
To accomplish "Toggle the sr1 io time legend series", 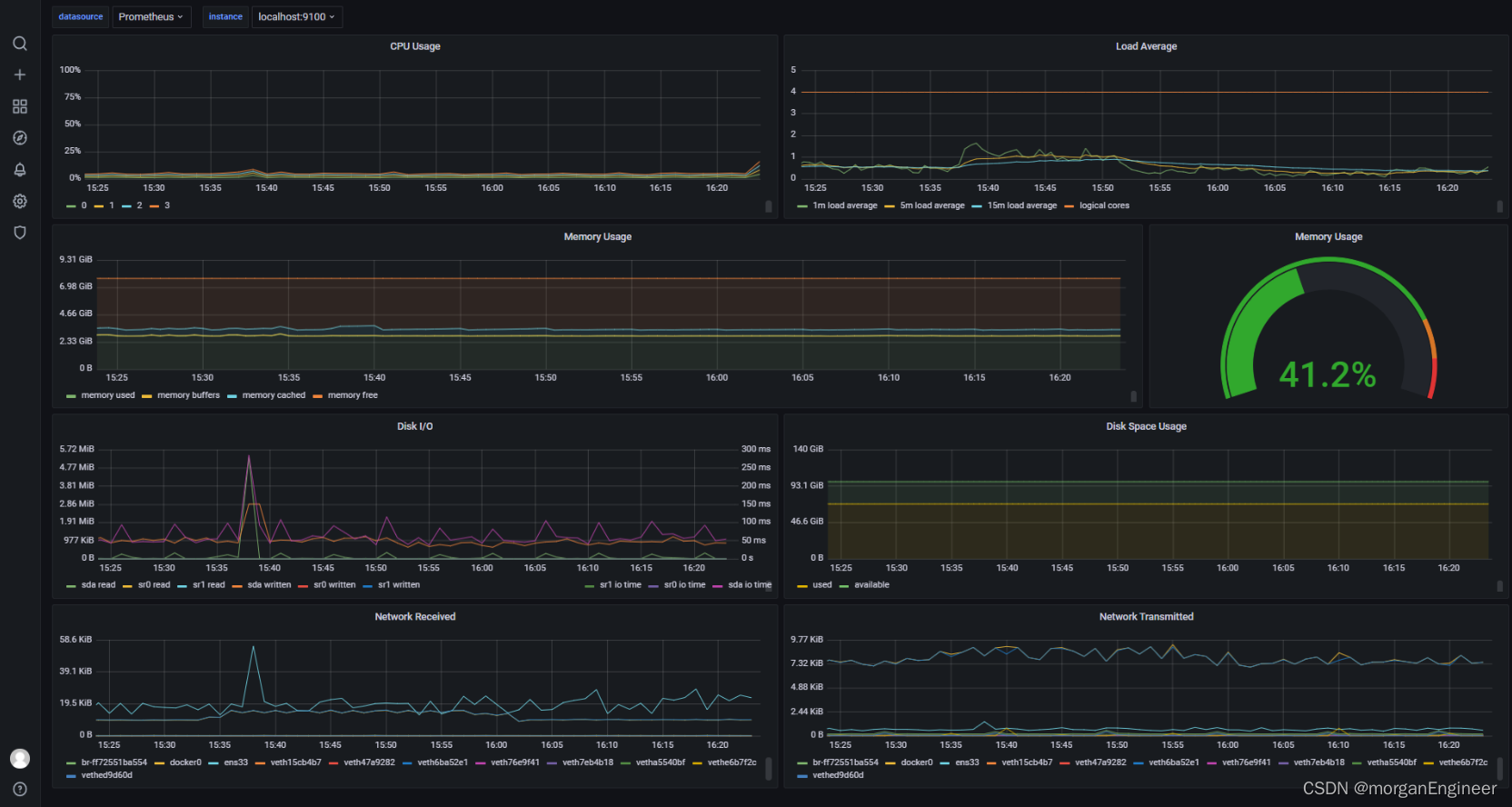I will click(621, 585).
